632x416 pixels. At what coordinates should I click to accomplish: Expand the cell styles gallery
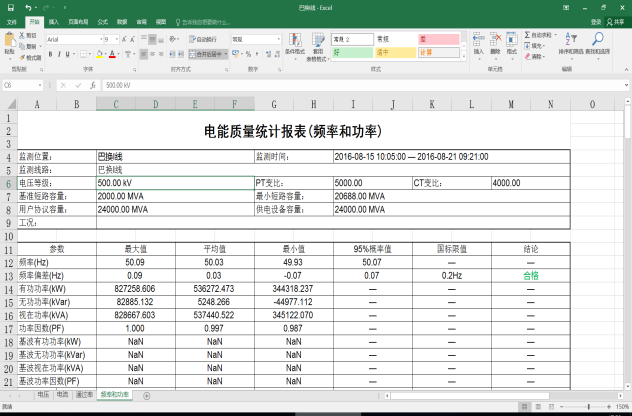464,58
